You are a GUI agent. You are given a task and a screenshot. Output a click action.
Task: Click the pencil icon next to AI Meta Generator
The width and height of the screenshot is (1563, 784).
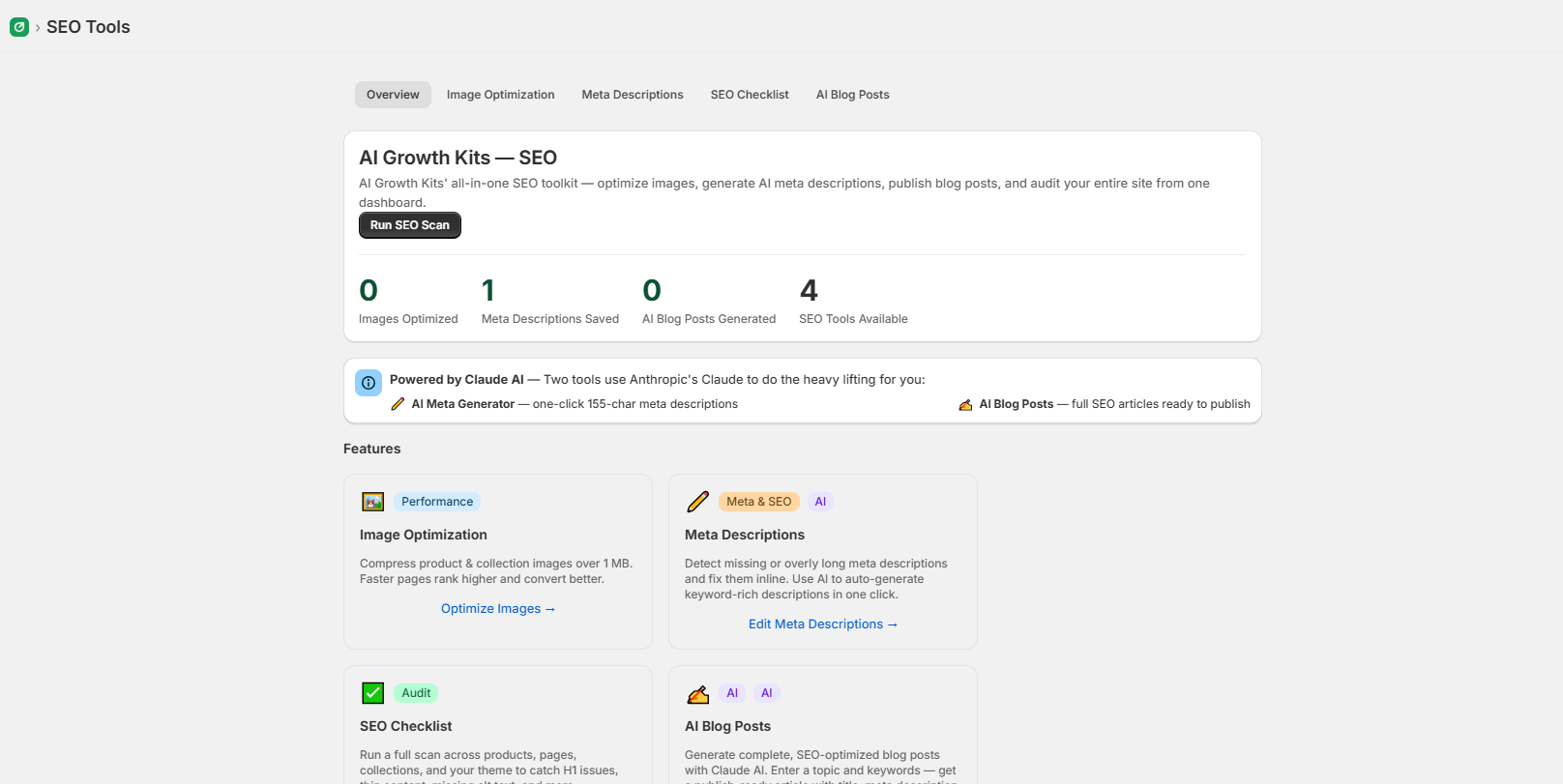(398, 404)
